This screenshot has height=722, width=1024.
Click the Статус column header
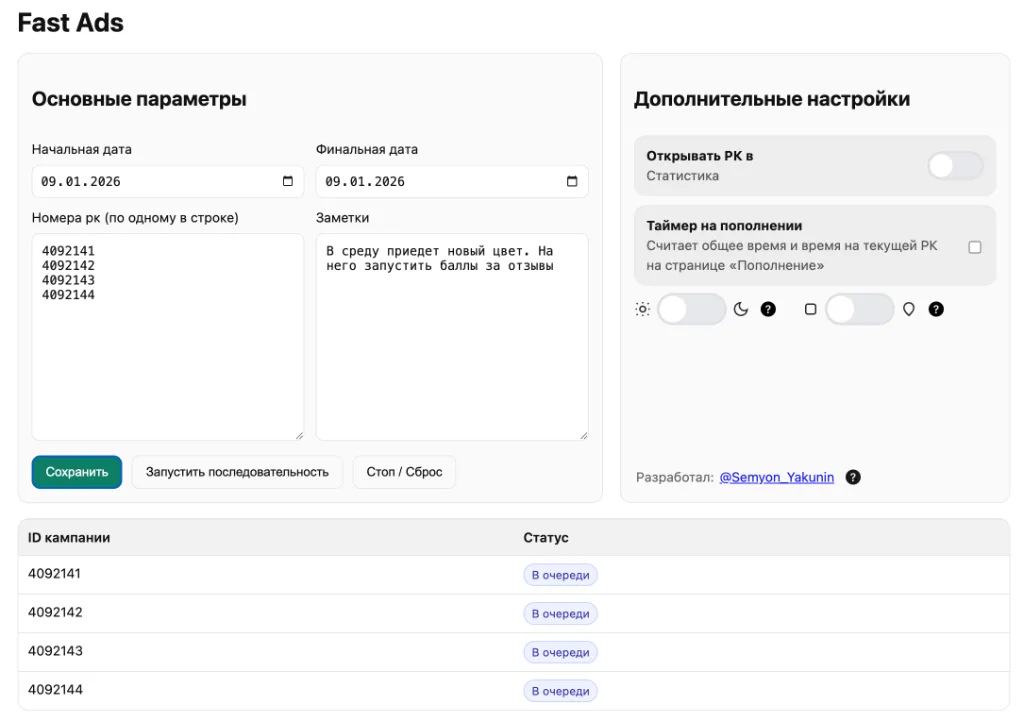point(546,538)
